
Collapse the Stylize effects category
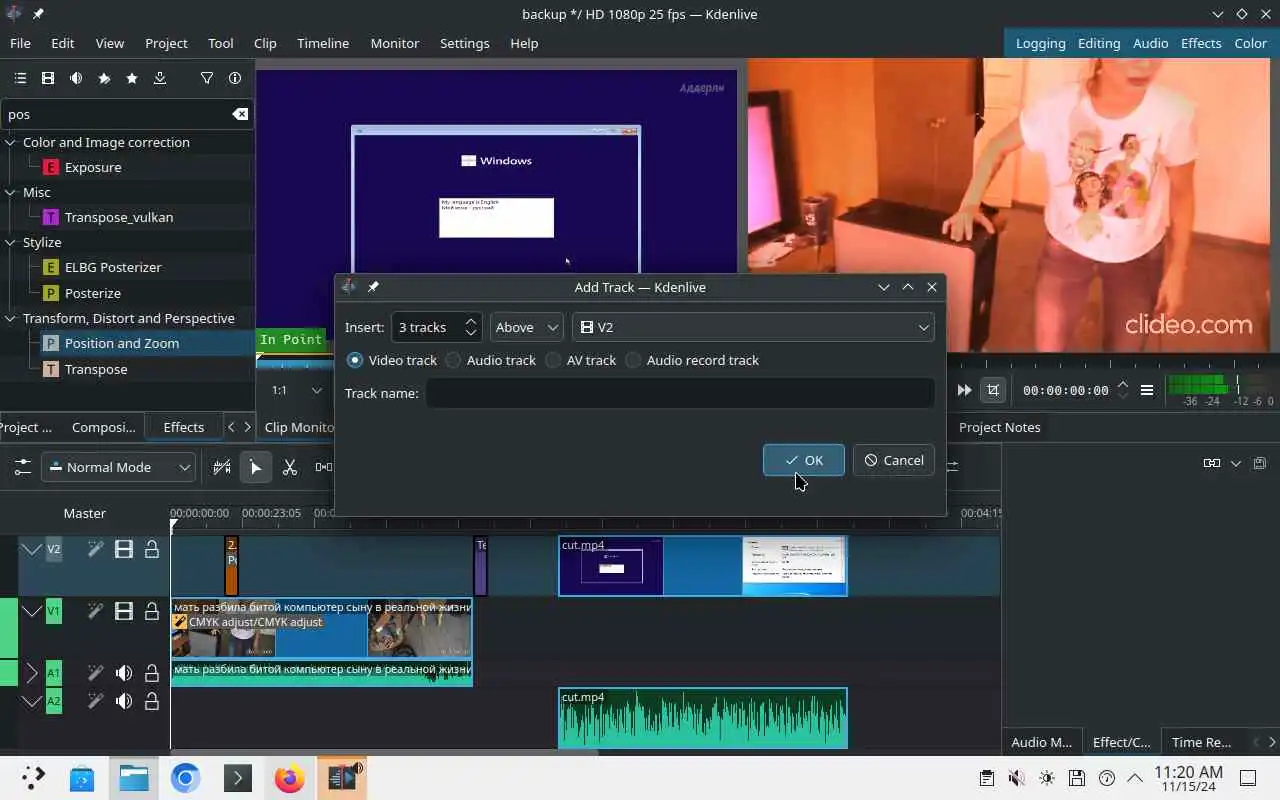click(x=10, y=242)
